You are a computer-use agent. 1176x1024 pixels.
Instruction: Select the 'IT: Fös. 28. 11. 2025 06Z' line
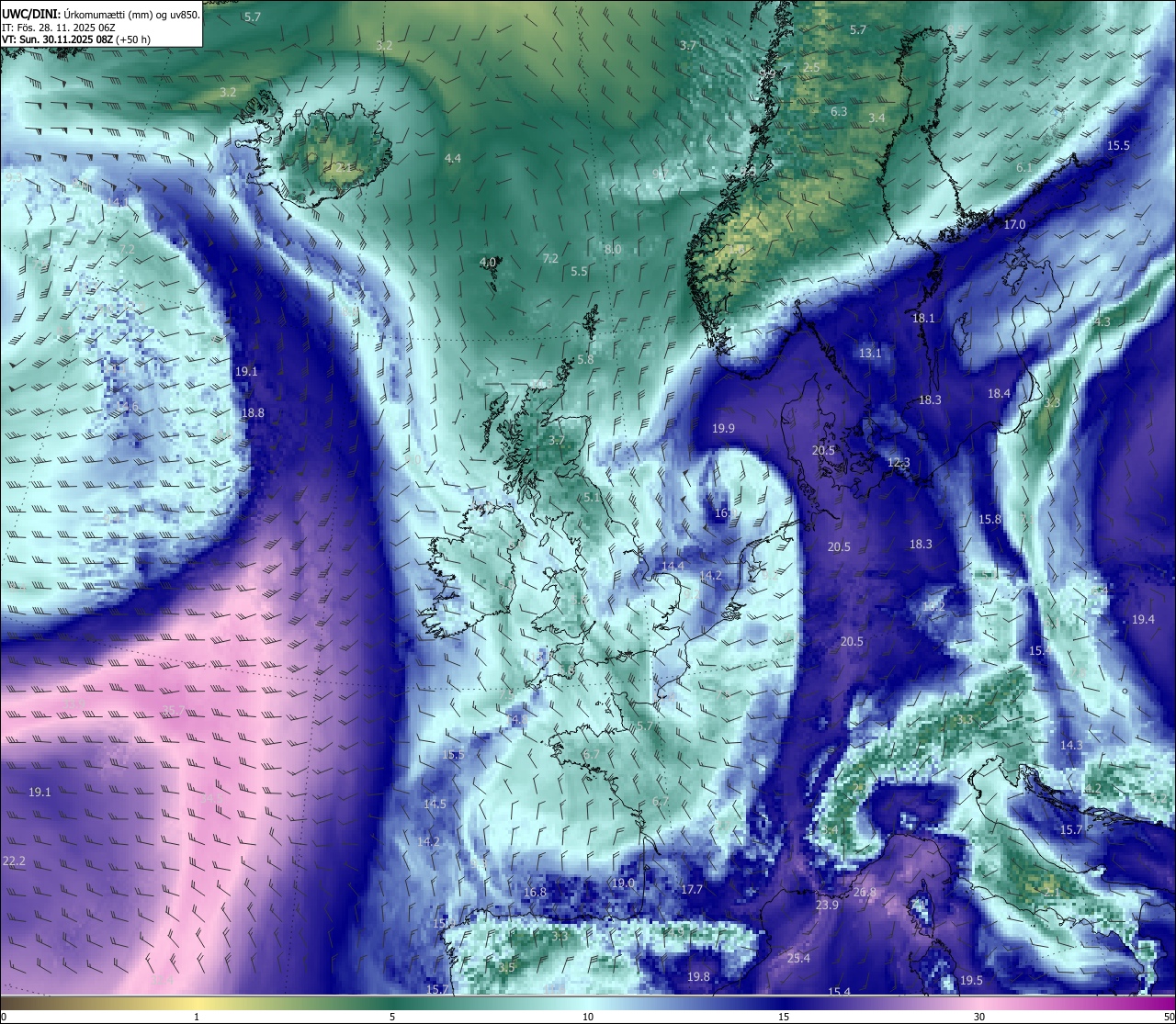point(59,28)
